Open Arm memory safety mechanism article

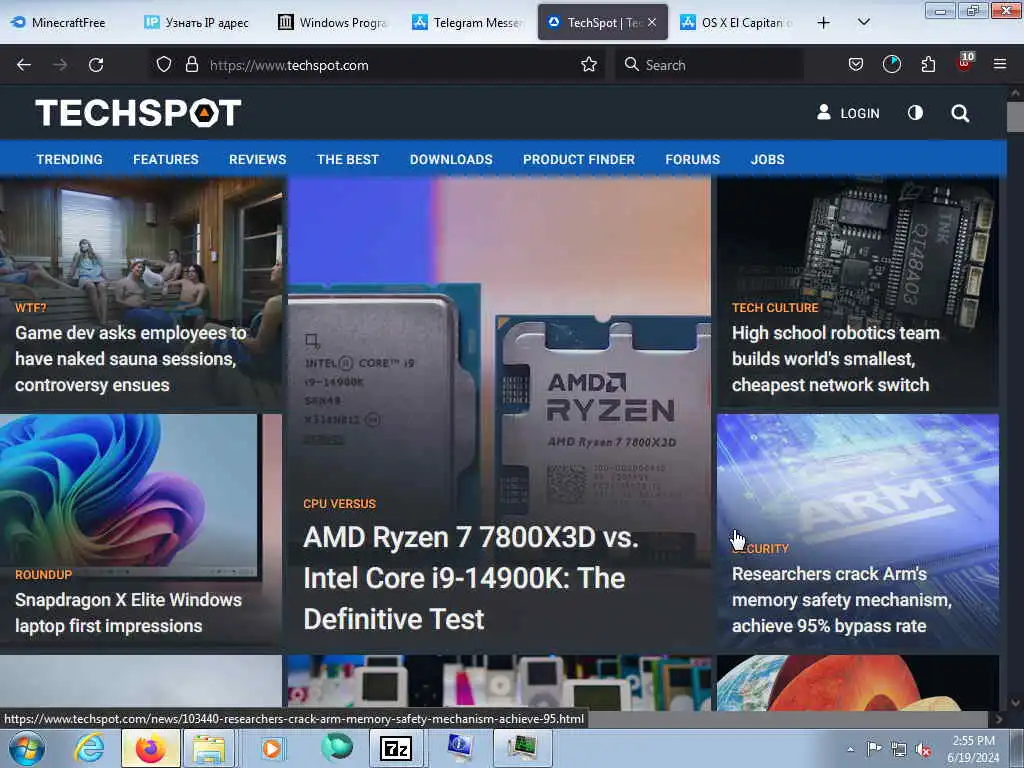(842, 600)
